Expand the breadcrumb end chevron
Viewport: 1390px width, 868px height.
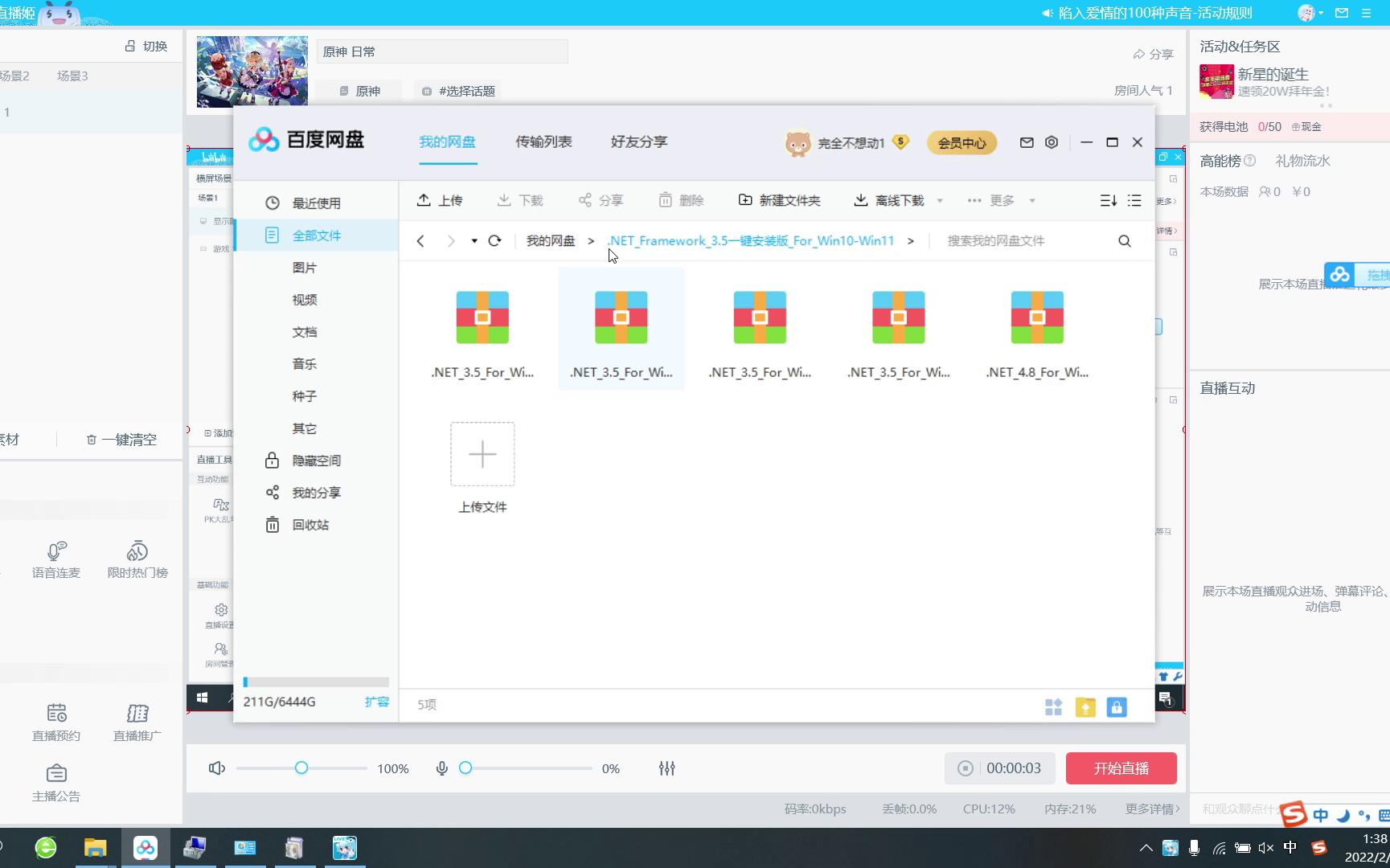910,240
